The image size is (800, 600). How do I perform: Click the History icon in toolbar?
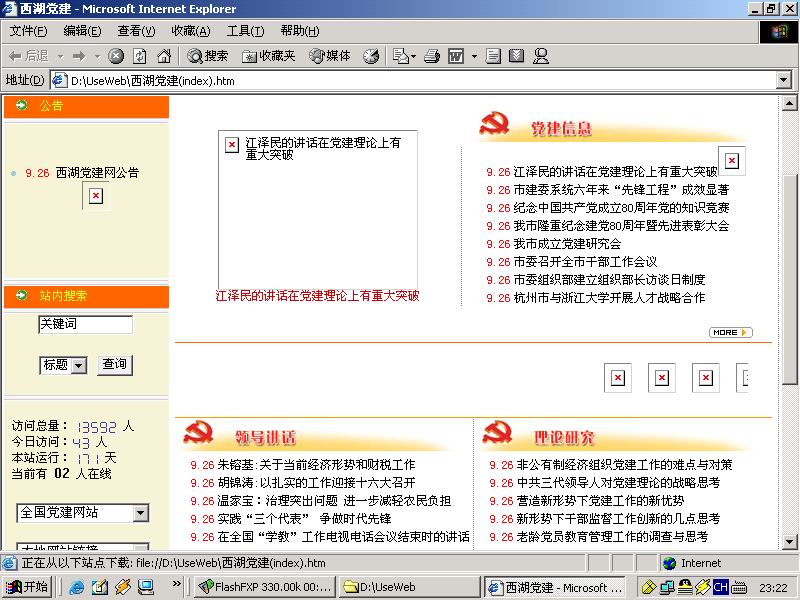tap(371, 56)
